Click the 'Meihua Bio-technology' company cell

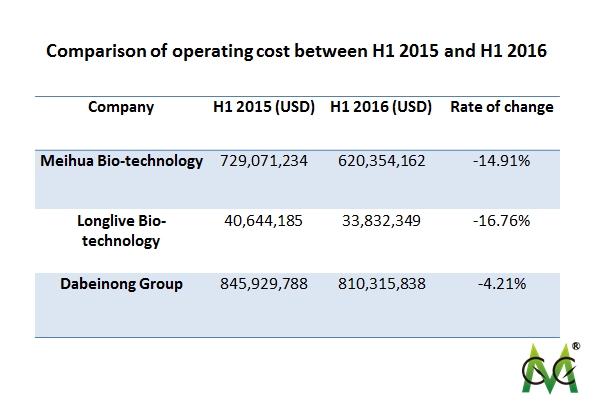(x=122, y=161)
